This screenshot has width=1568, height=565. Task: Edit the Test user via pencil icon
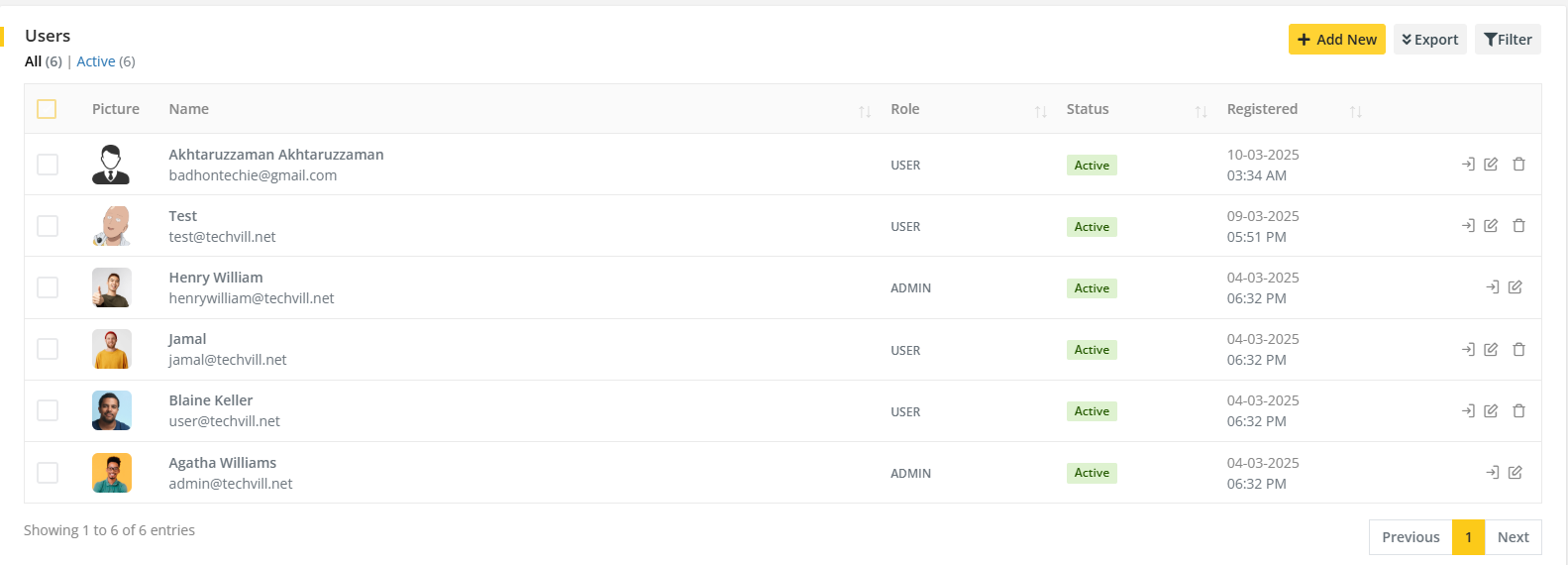[1491, 226]
